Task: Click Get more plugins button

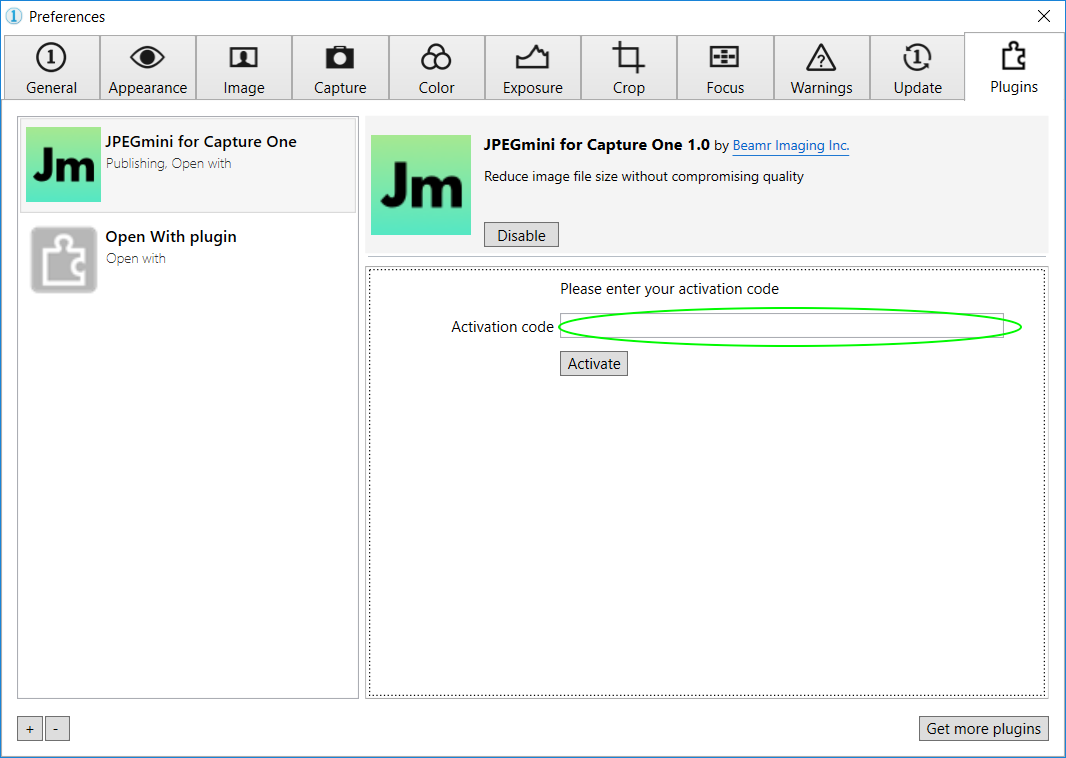Action: (x=983, y=729)
